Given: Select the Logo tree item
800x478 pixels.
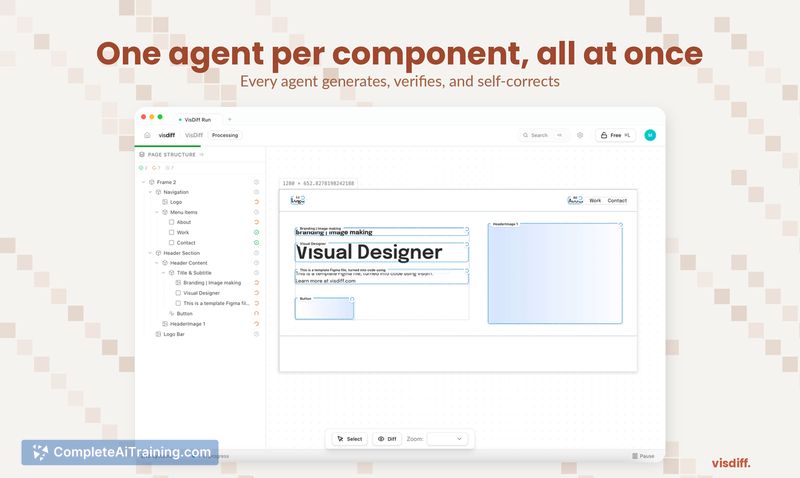Looking at the screenshot, I should [x=176, y=202].
